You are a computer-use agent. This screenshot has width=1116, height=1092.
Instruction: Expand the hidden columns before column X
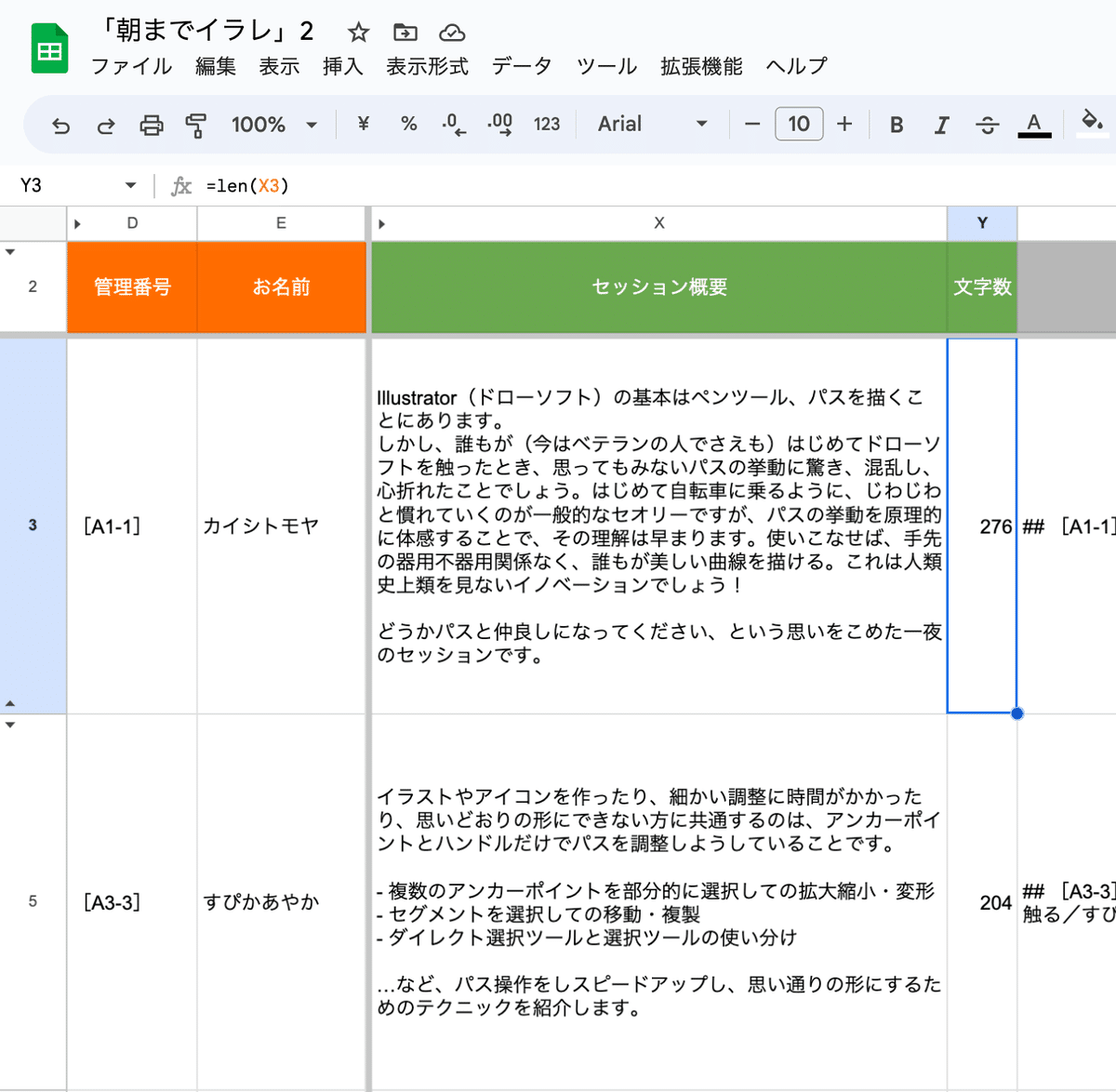[x=381, y=223]
